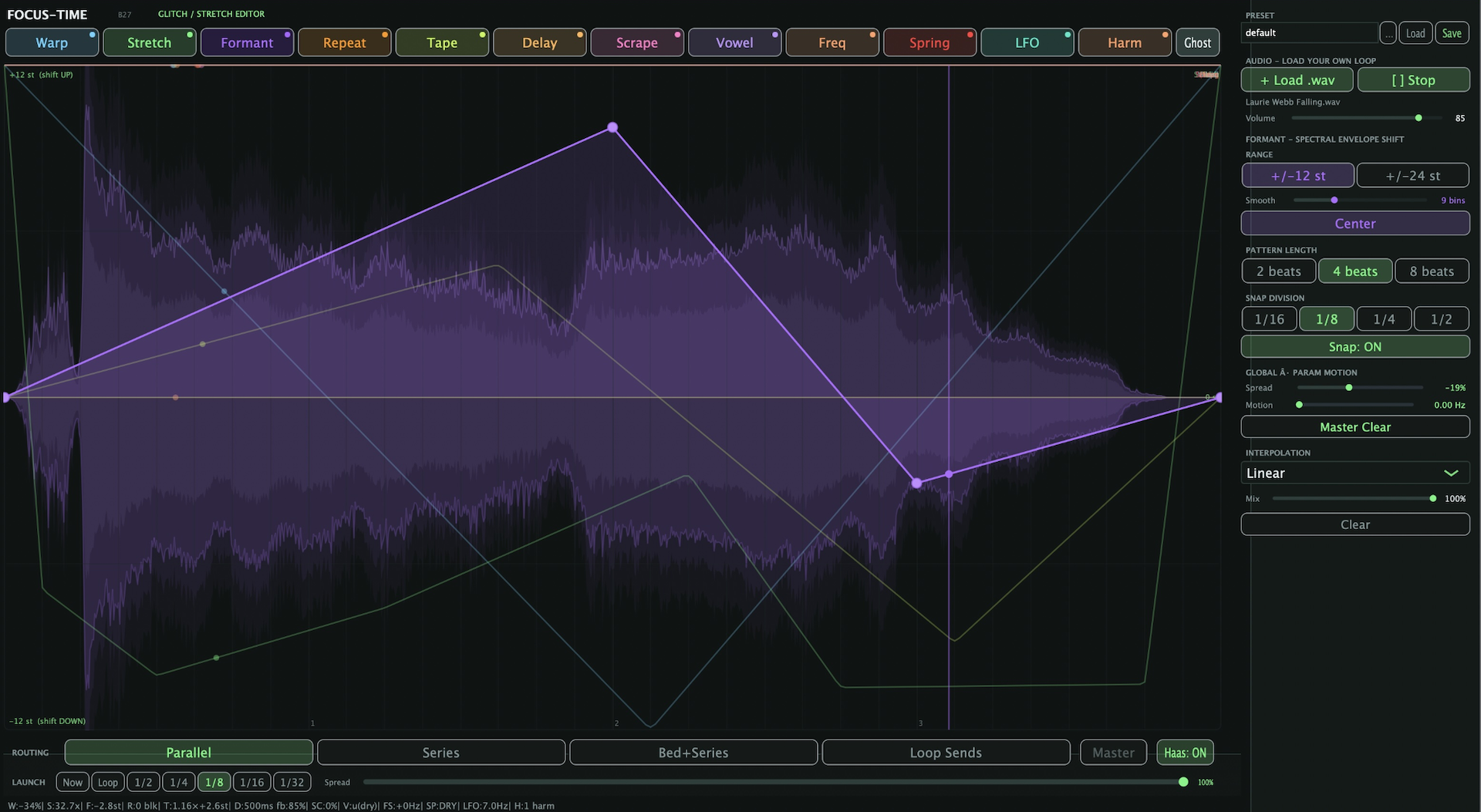Toggle the Ghost curves button

1197,42
